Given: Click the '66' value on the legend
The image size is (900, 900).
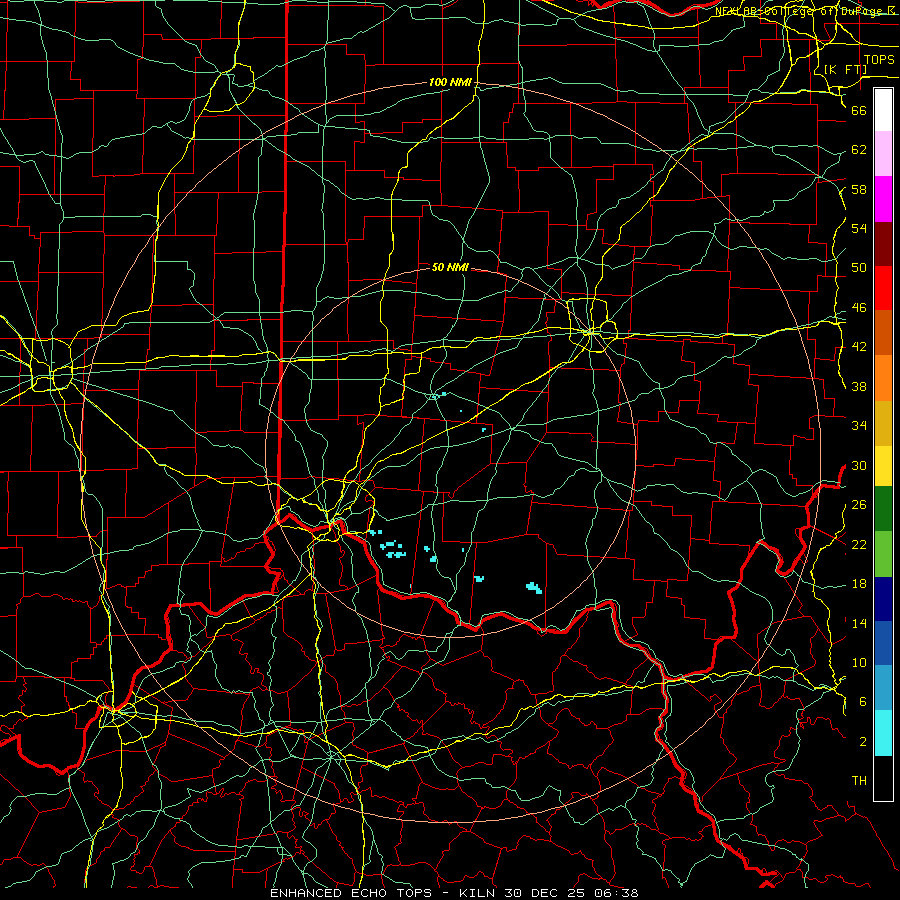Looking at the screenshot, I should pyautogui.click(x=859, y=110).
